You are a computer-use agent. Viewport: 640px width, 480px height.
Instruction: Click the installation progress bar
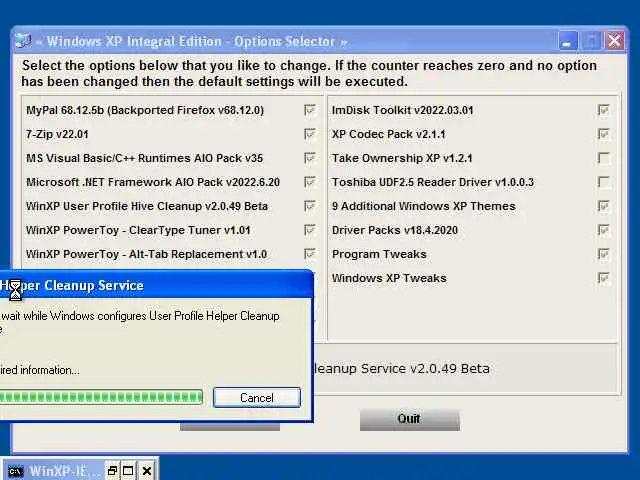pos(101,397)
